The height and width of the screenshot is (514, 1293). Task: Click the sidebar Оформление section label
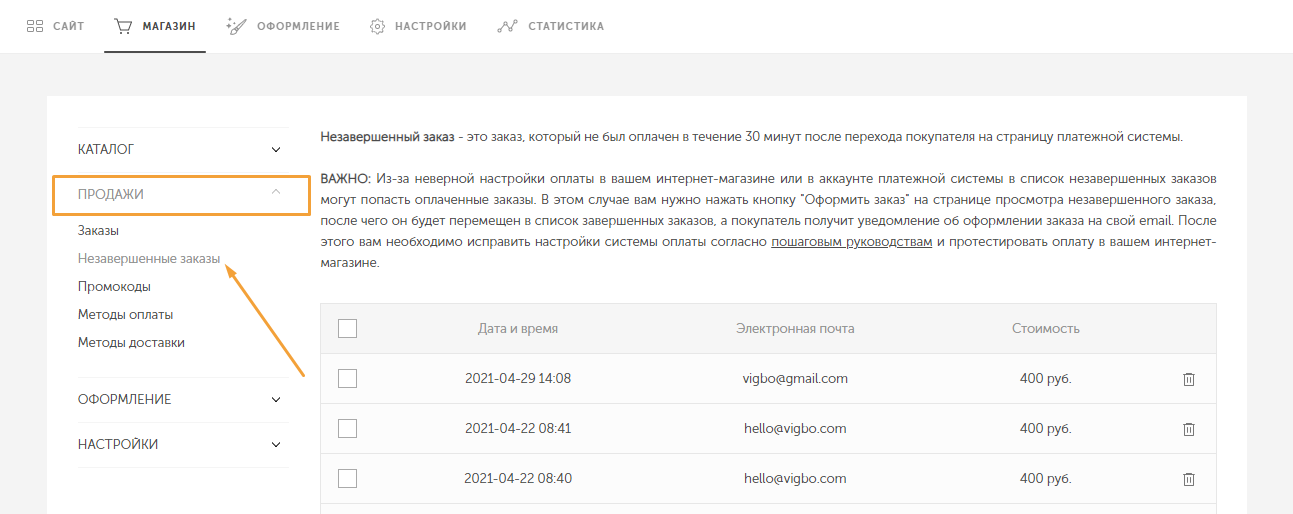(125, 399)
